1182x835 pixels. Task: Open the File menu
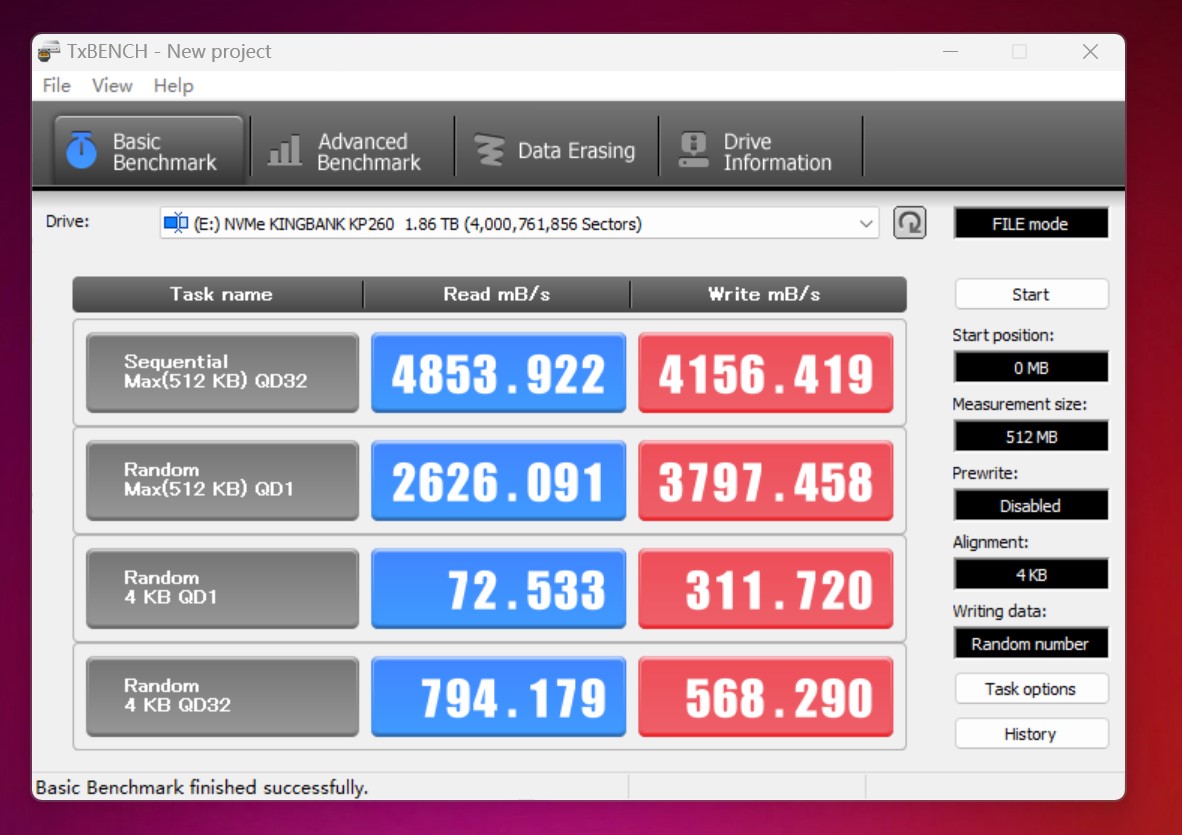tap(56, 86)
